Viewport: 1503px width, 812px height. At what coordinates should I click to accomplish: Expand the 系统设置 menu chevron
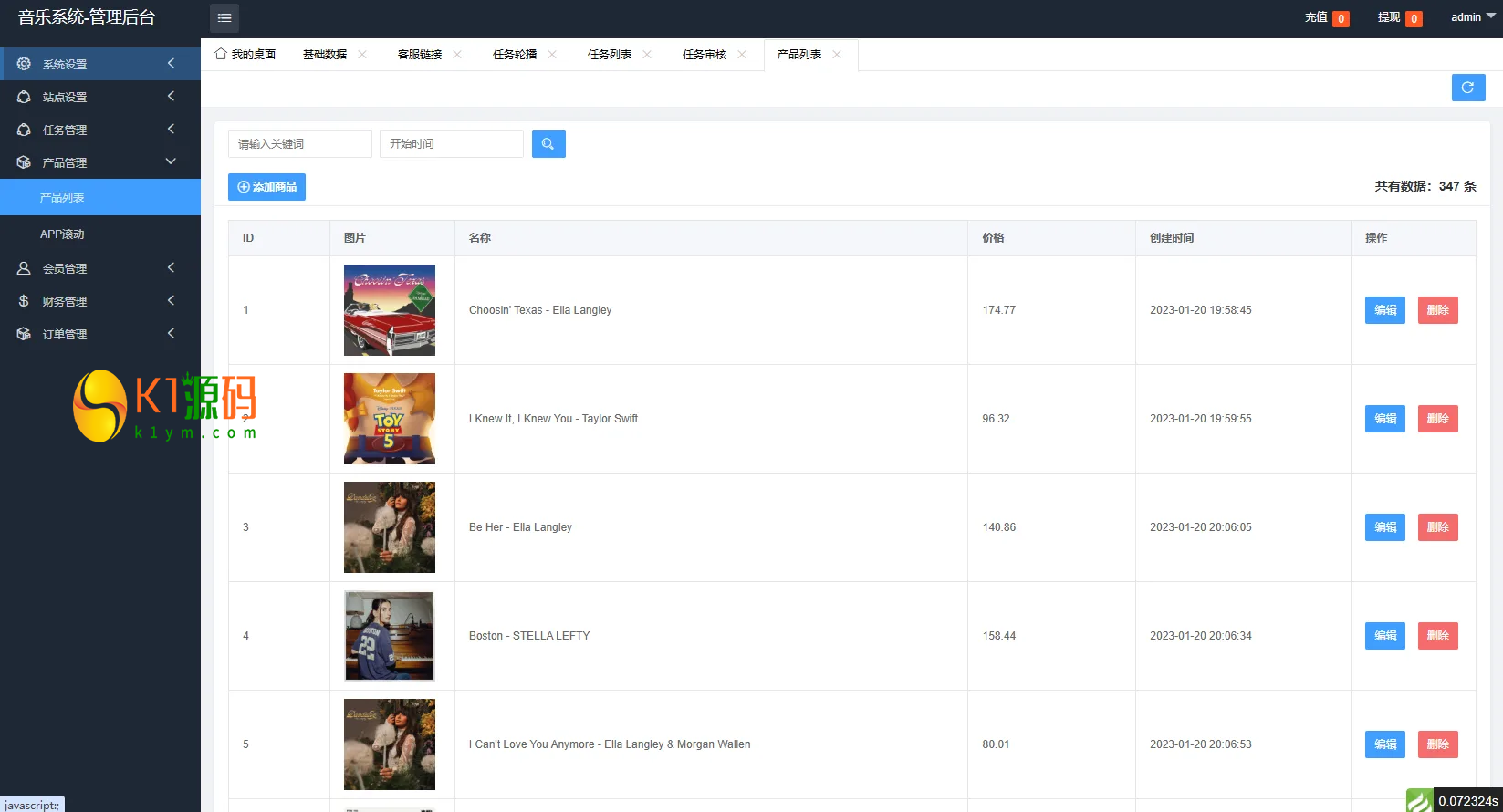(171, 63)
